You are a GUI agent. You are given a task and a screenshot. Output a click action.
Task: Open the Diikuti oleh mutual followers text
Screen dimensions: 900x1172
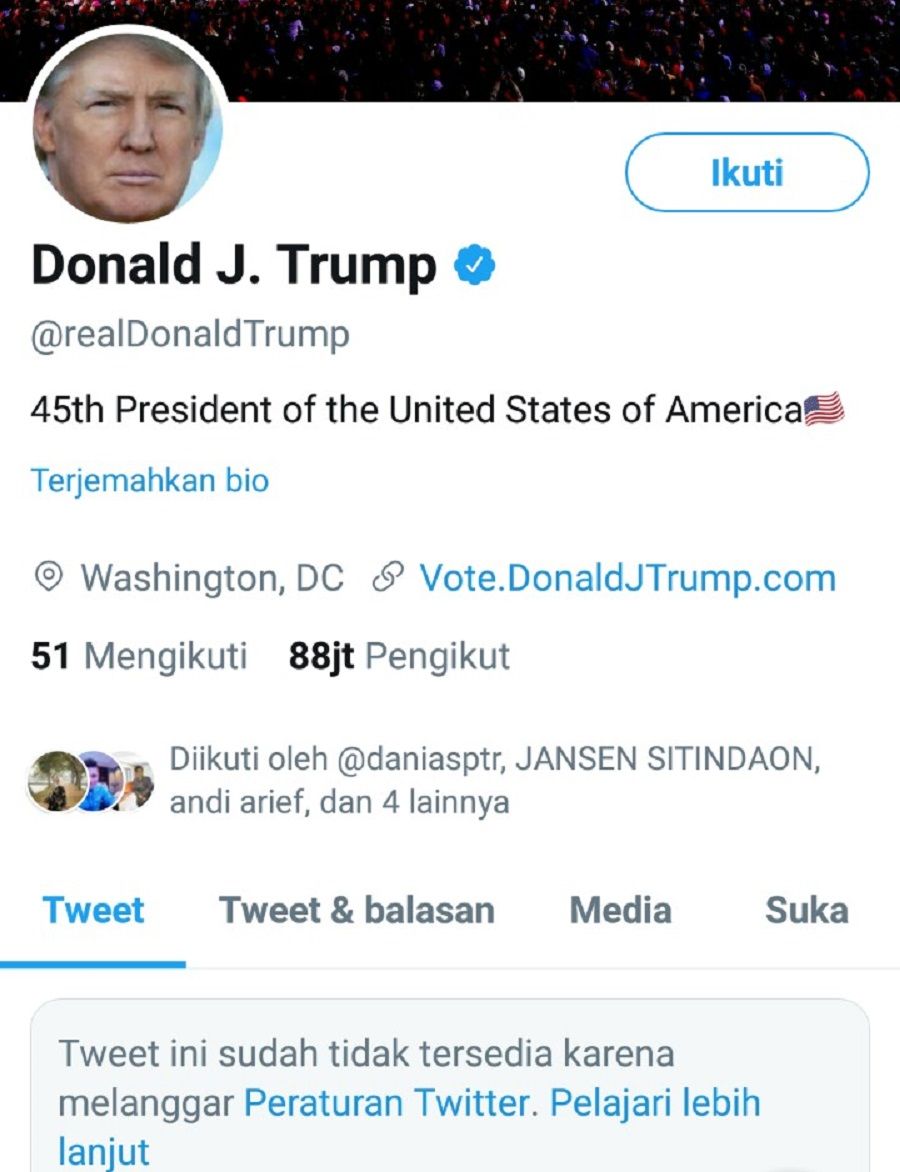click(x=495, y=780)
